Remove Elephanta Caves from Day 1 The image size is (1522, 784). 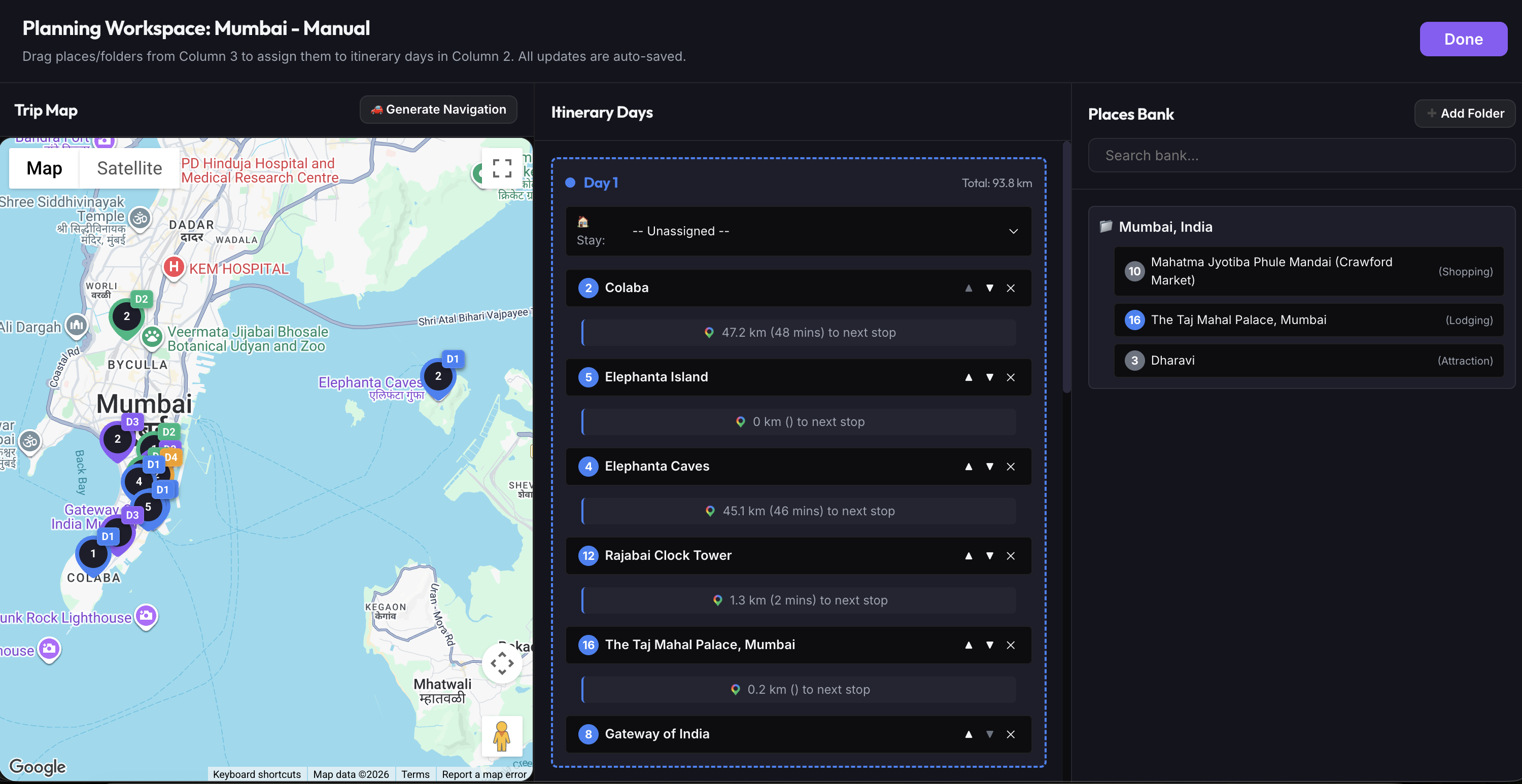tap(1011, 466)
